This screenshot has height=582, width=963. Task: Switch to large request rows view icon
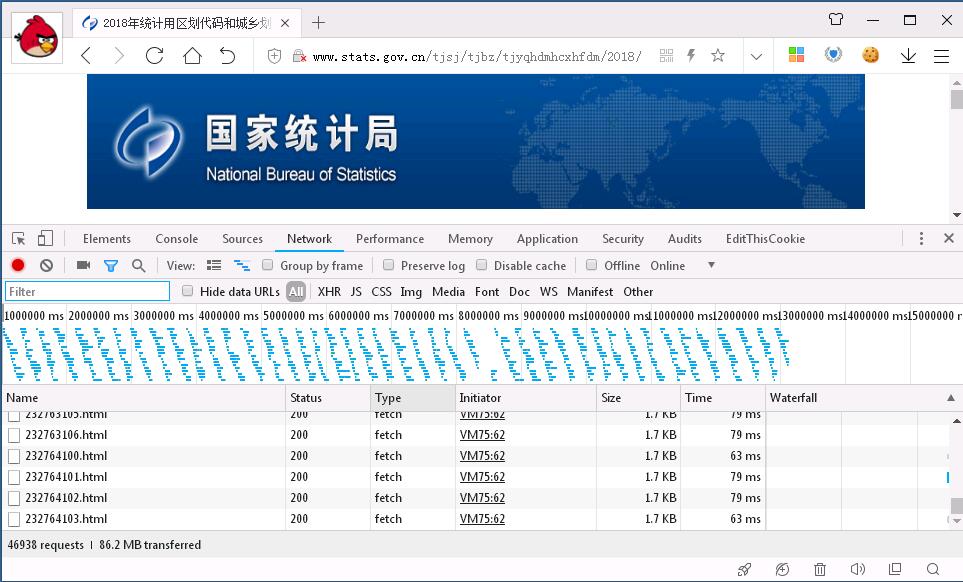(x=214, y=265)
